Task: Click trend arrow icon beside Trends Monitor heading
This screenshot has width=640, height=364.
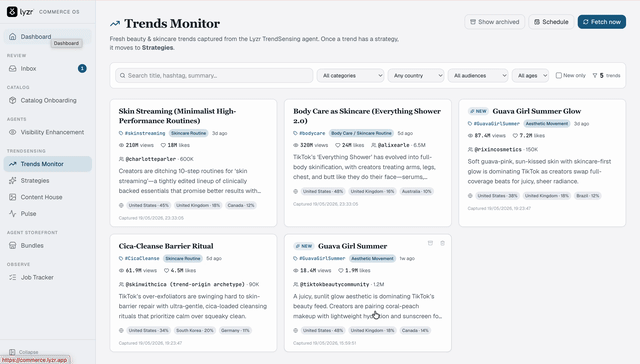Action: (x=115, y=24)
